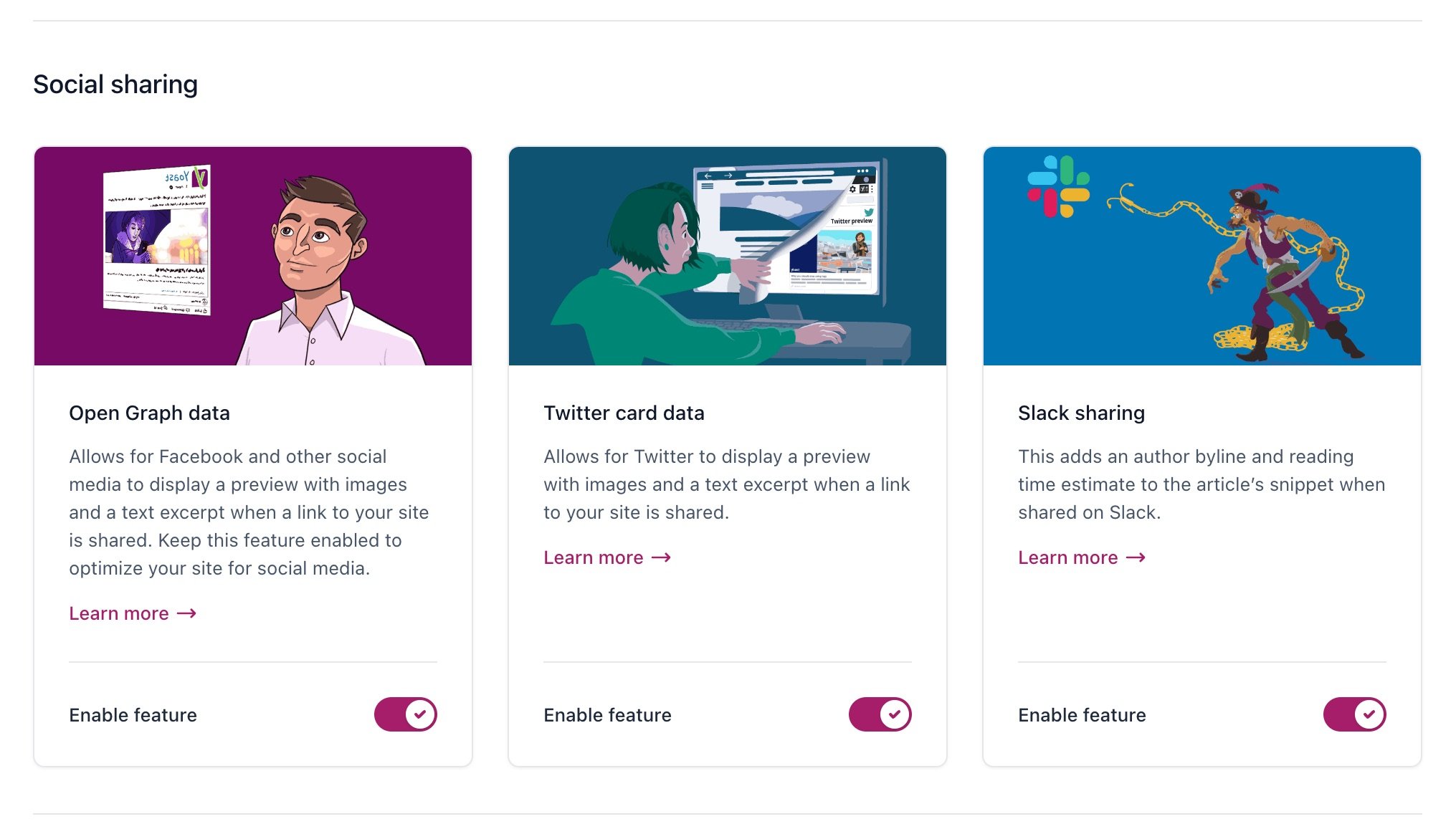Turn off the Twitter card data feature
The image size is (1456, 834).
[880, 714]
